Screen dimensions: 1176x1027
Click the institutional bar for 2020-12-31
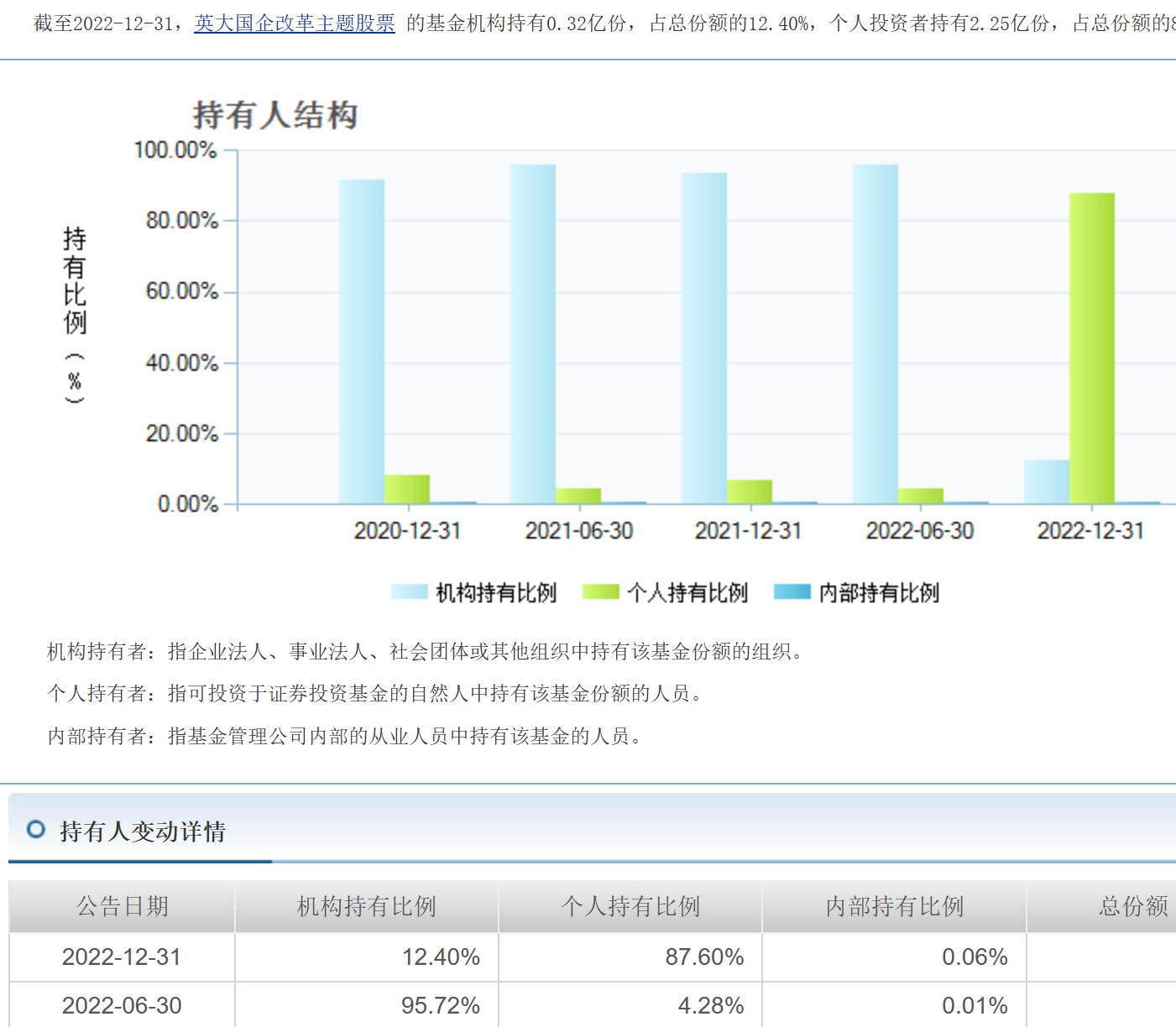362,341
